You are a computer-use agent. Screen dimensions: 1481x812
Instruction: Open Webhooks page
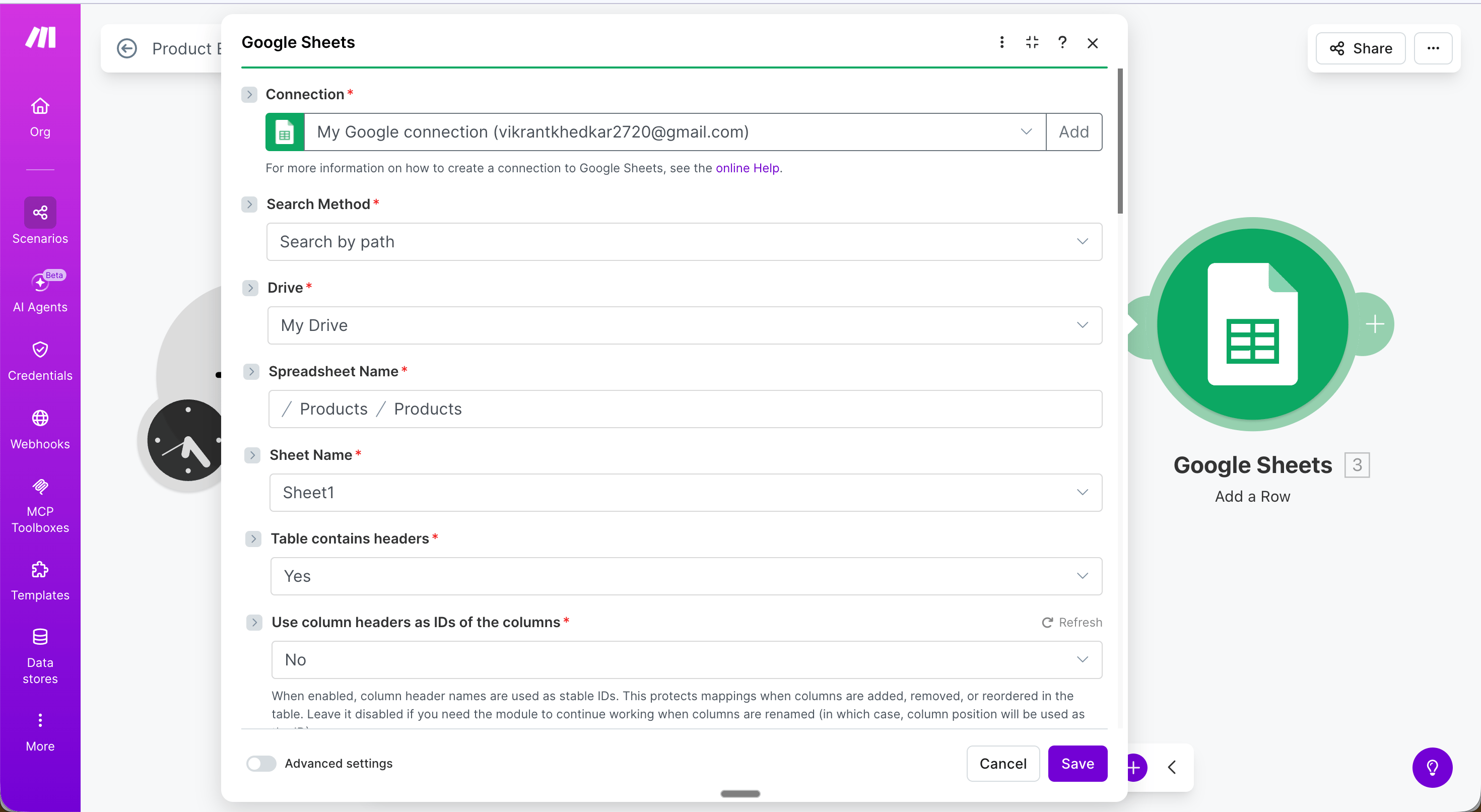point(40,429)
